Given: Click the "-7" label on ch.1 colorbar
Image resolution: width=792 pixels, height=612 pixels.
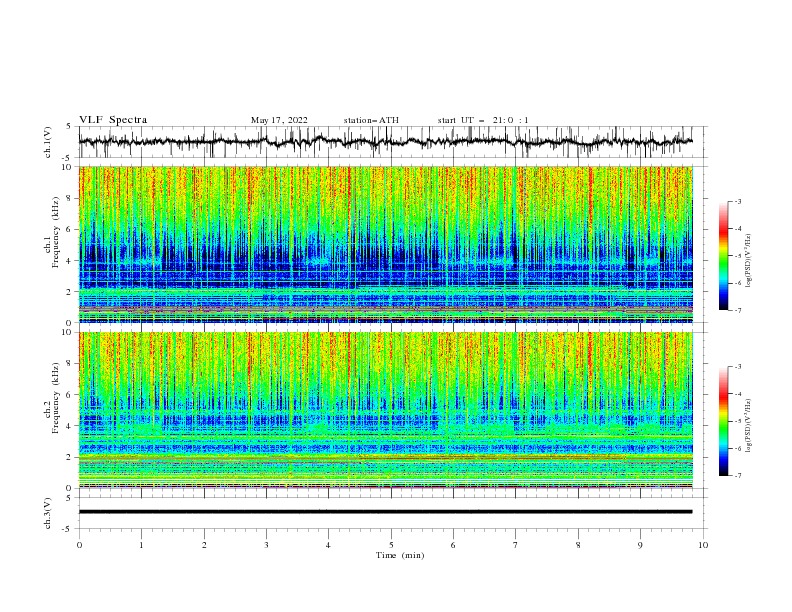Looking at the screenshot, I should click(x=738, y=310).
